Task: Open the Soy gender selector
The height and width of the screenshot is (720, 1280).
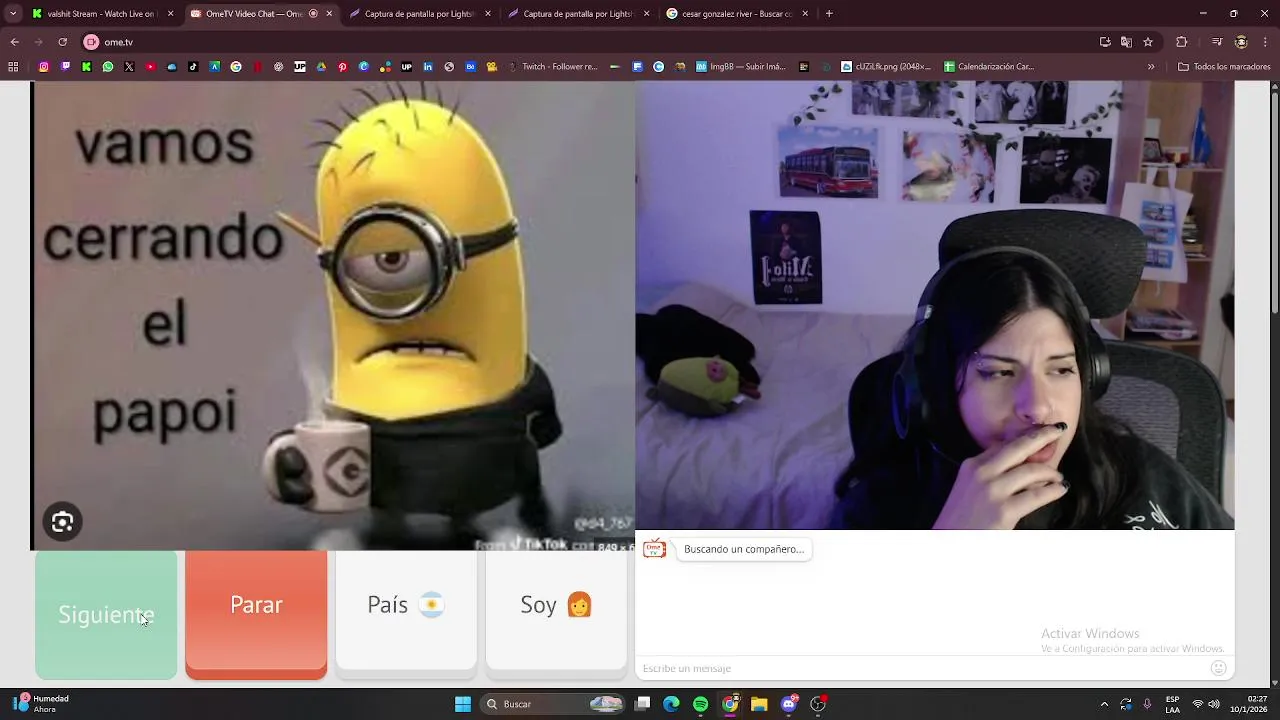Action: (x=556, y=610)
